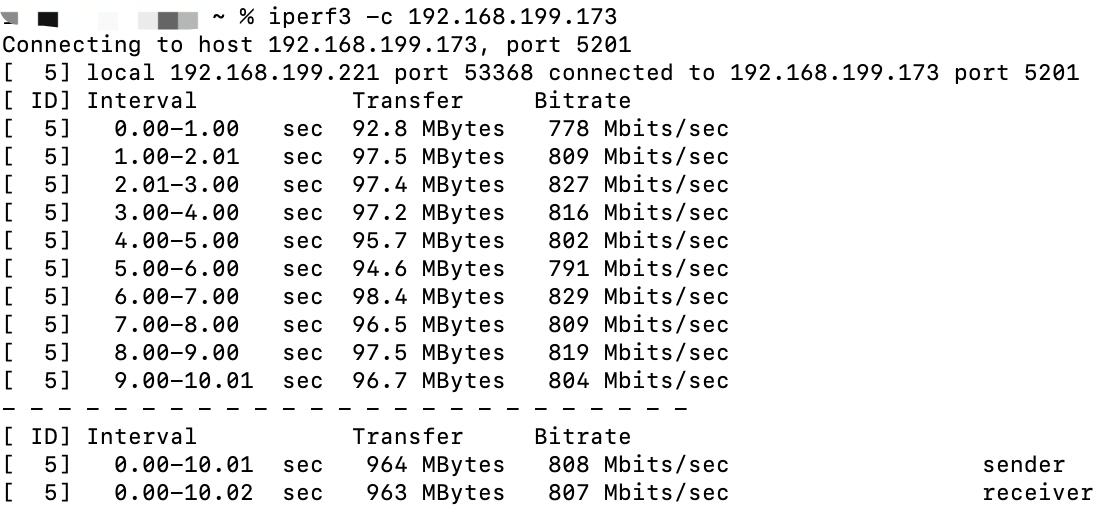Screen dimensions: 1112x522
Task: Click the iperf3 command text in the prompt
Action: [300, 17]
